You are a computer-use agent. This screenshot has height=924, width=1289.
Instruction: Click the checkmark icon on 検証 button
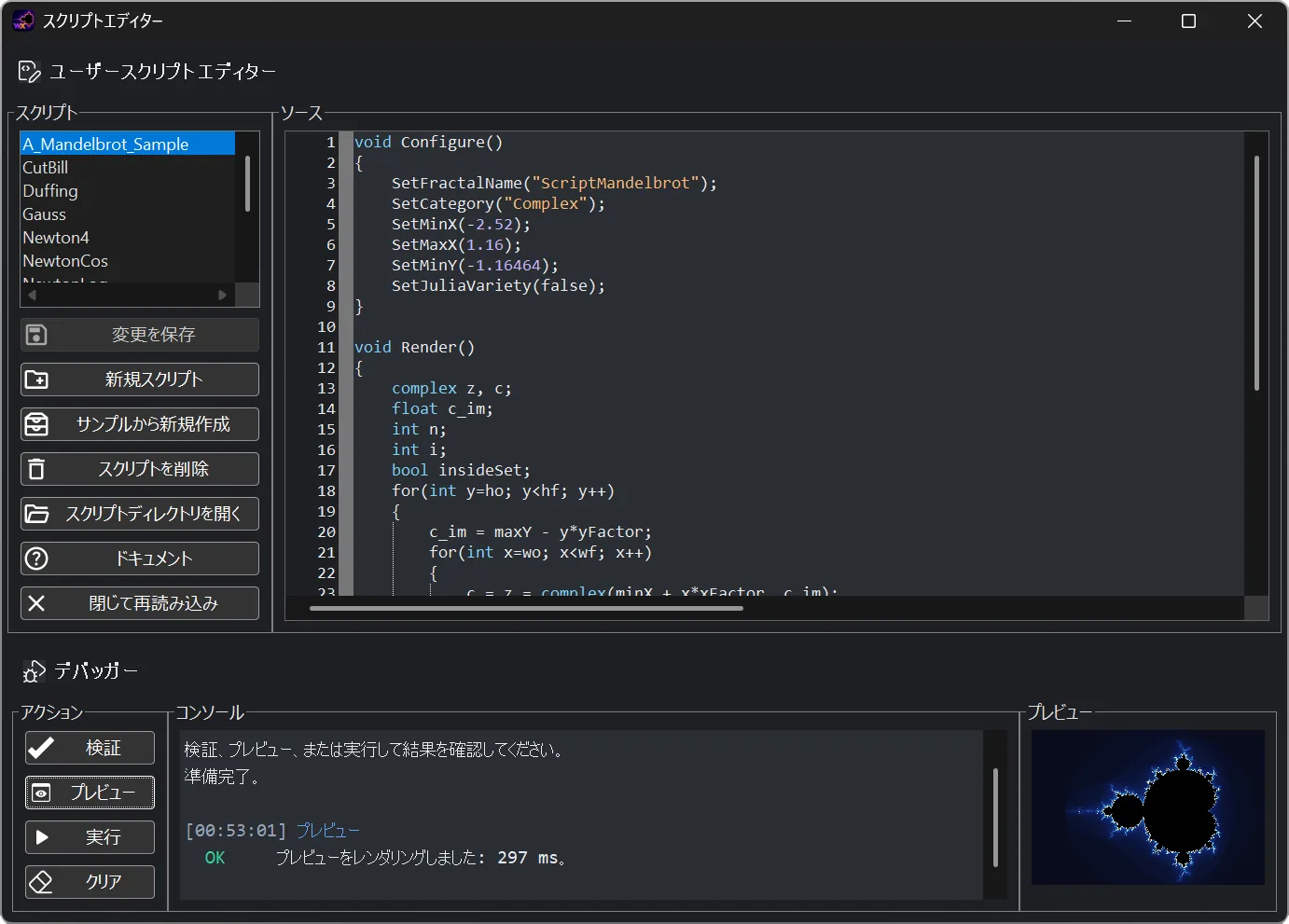(41, 748)
